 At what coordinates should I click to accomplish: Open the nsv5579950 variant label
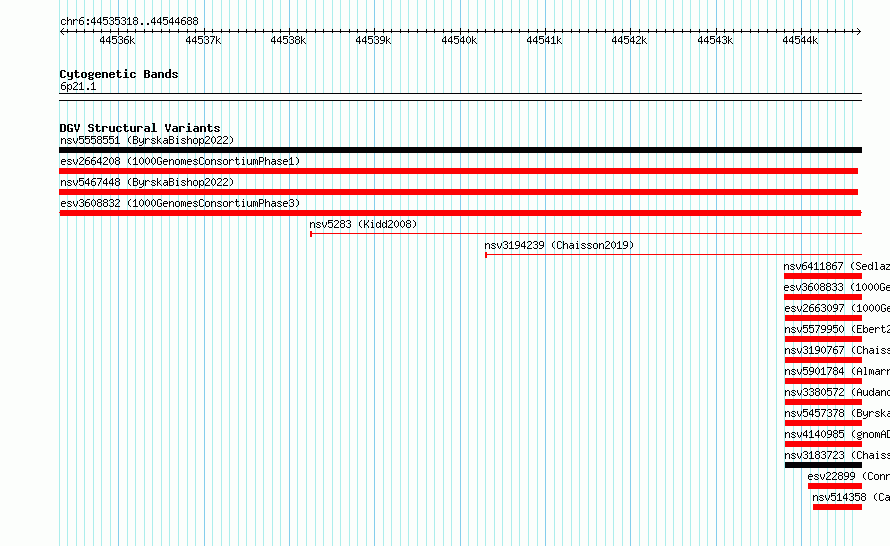[837, 329]
